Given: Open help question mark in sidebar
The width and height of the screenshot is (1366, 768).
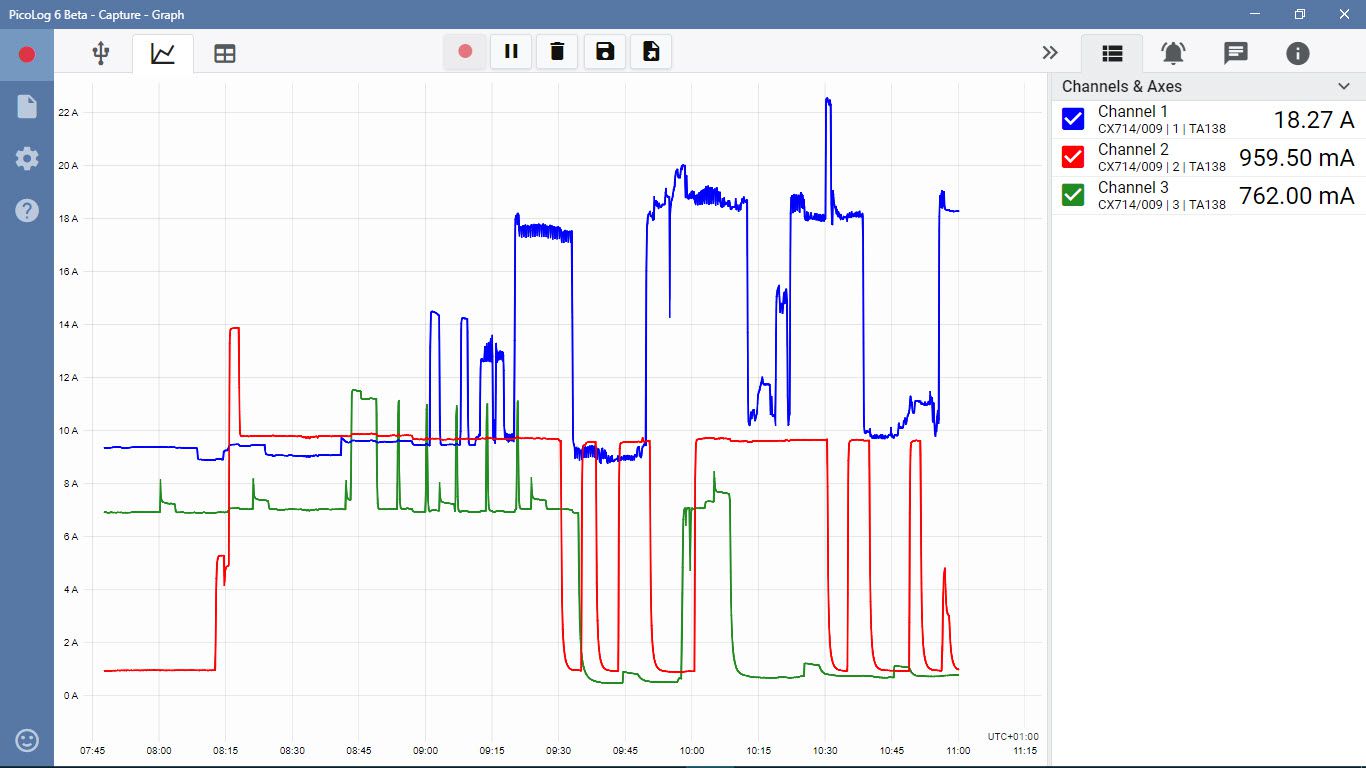Looking at the screenshot, I should (27, 210).
